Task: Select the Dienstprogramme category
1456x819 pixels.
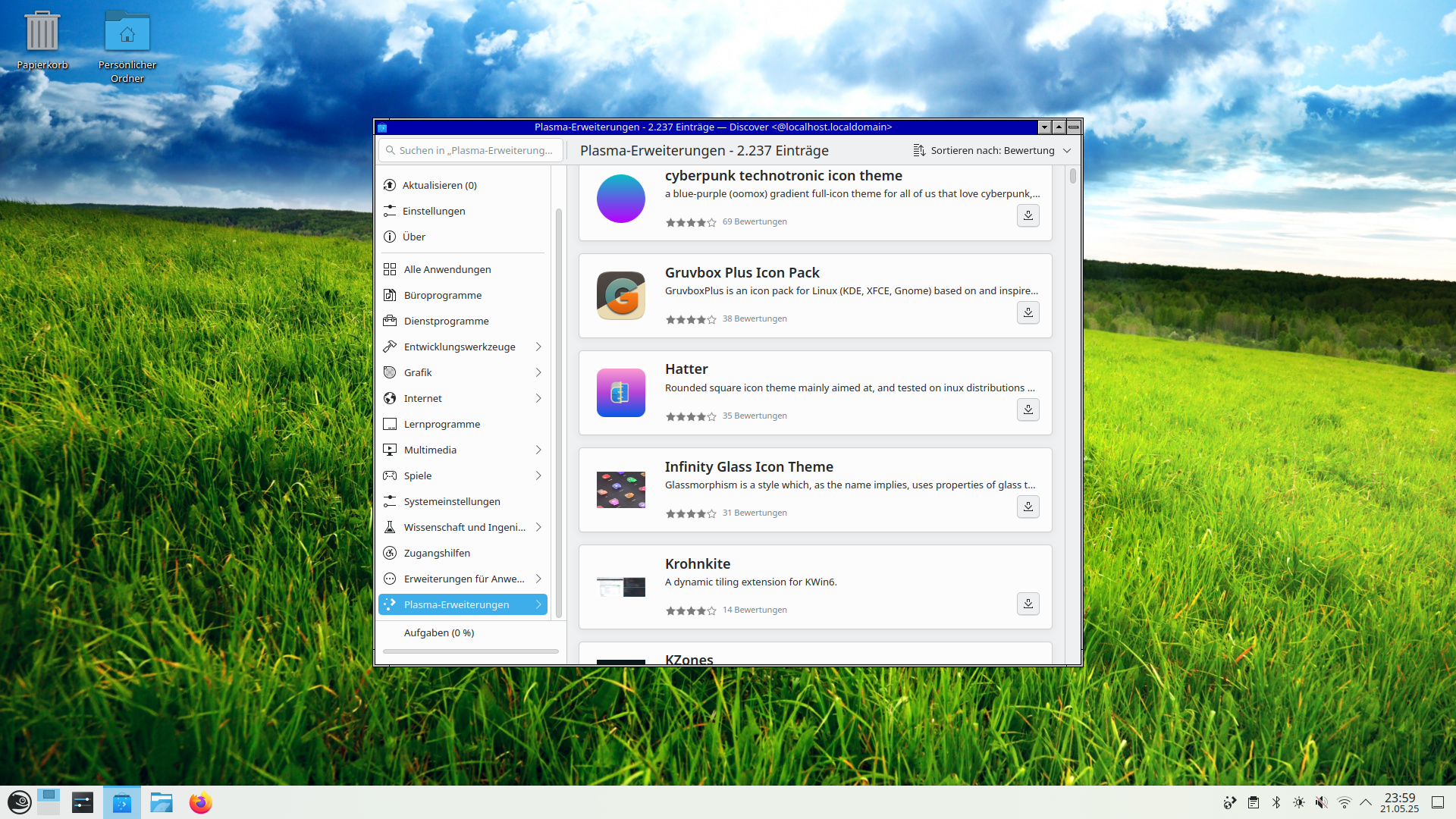Action: pyautogui.click(x=463, y=321)
